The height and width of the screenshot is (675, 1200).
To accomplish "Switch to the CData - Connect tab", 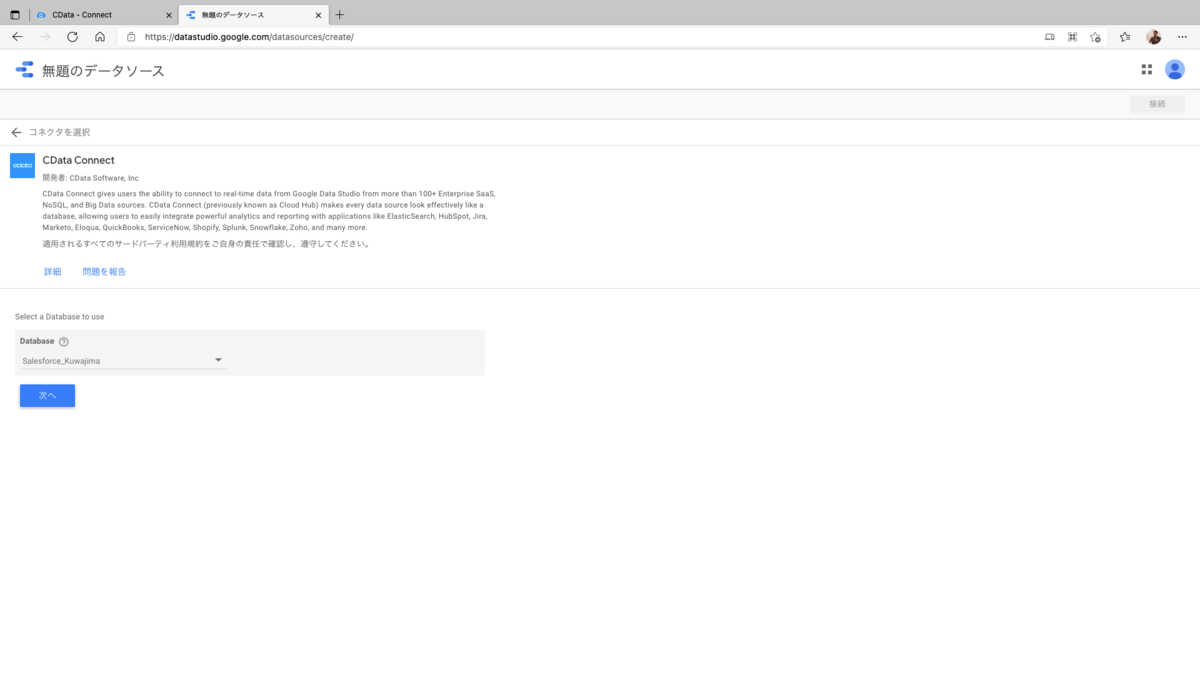I will point(103,15).
